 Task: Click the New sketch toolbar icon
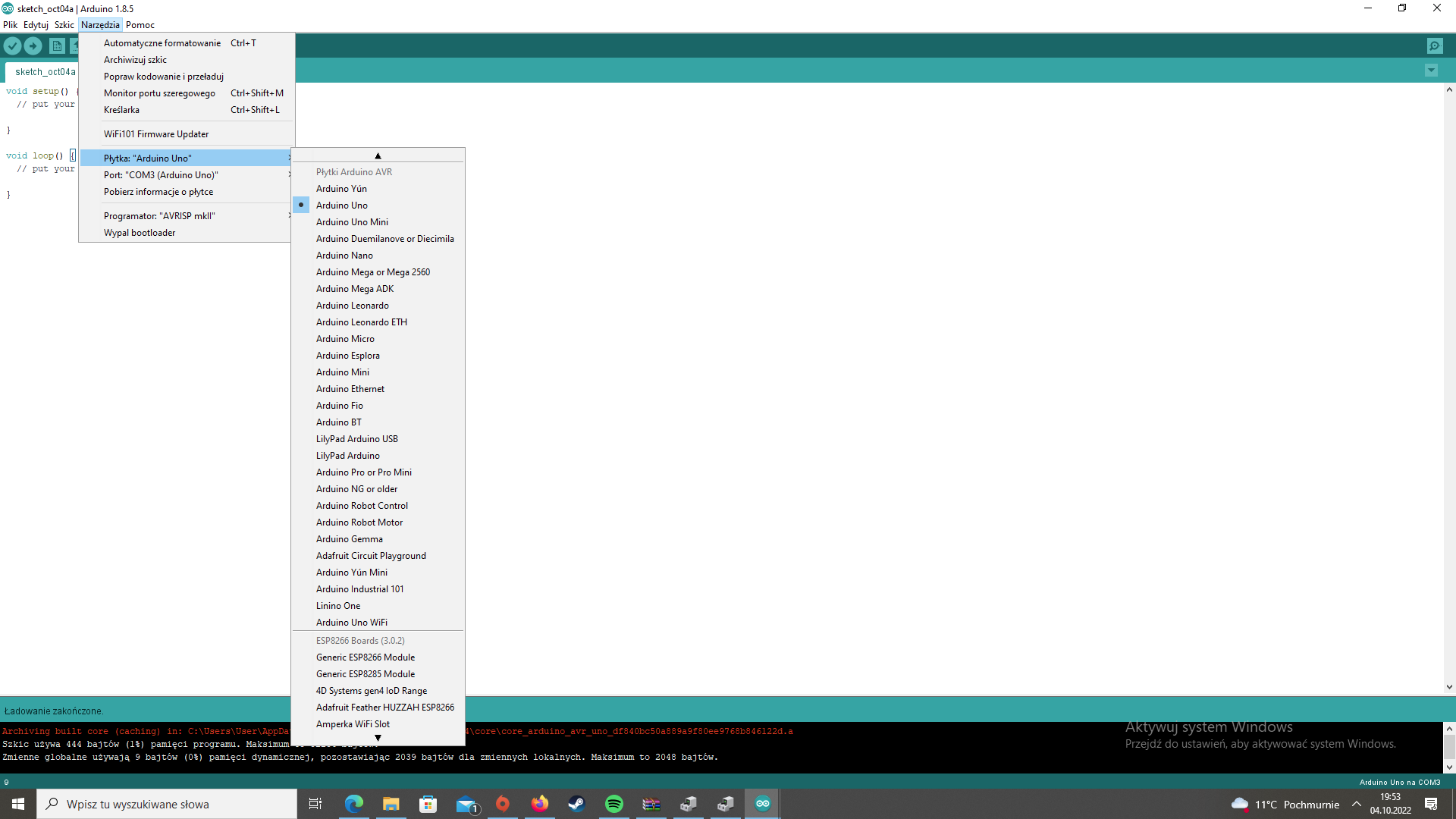point(57,46)
